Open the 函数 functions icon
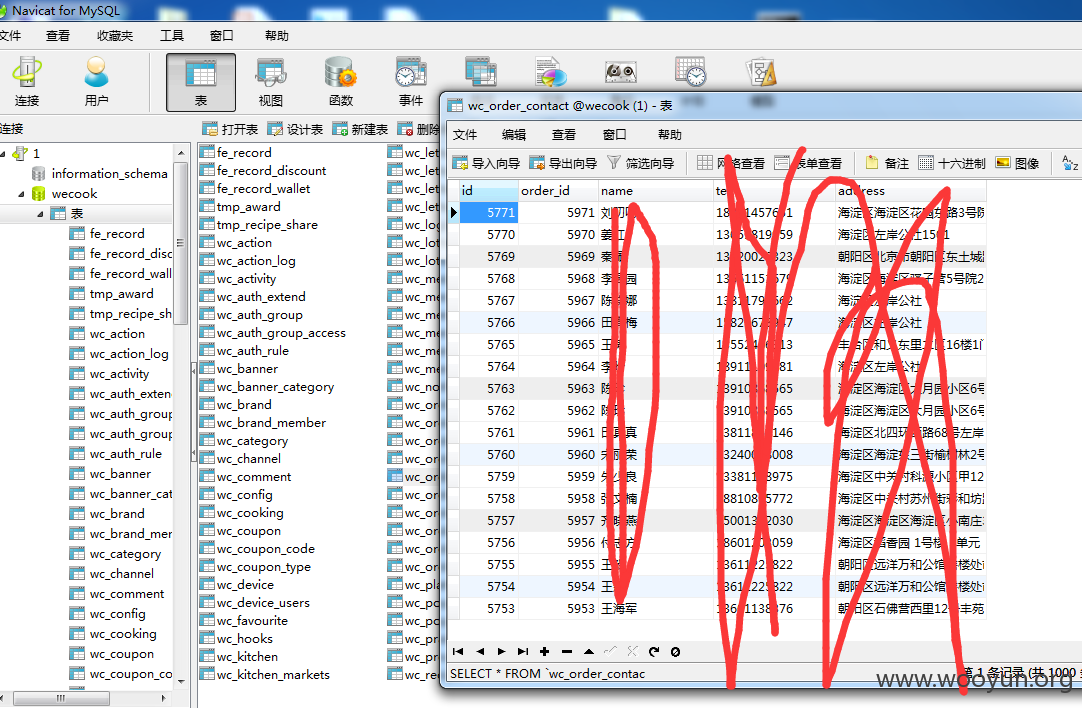The width and height of the screenshot is (1082, 708). [341, 82]
